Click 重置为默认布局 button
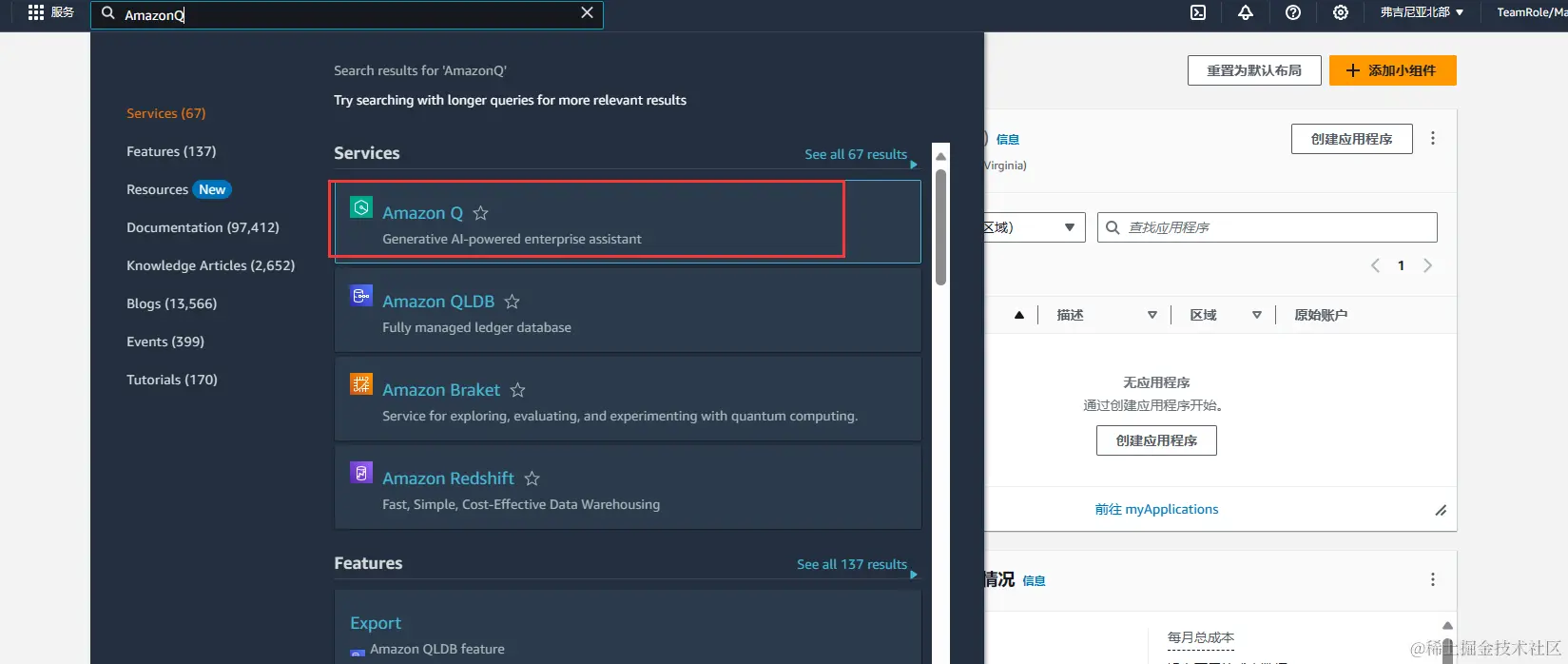 pos(1254,70)
